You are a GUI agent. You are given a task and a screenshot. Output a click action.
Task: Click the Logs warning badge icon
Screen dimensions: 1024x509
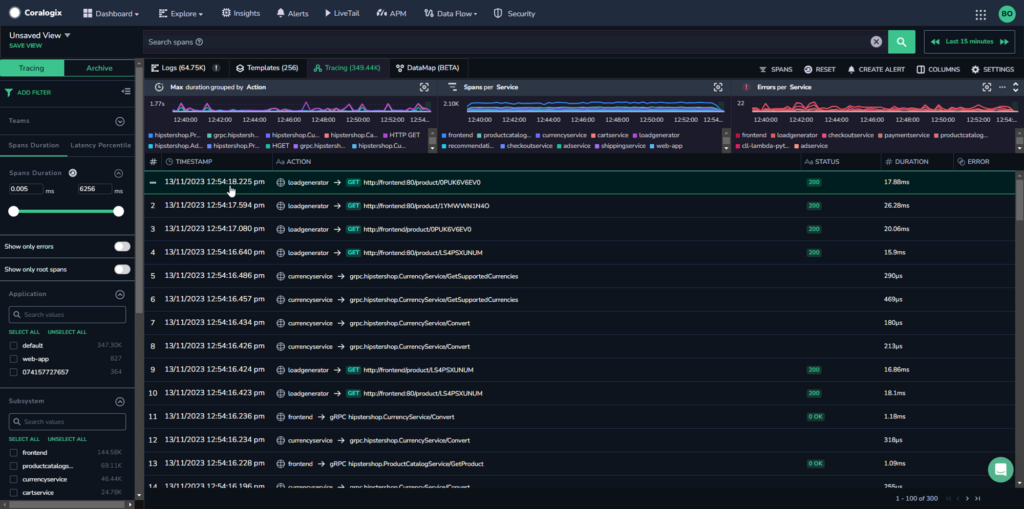pos(216,68)
